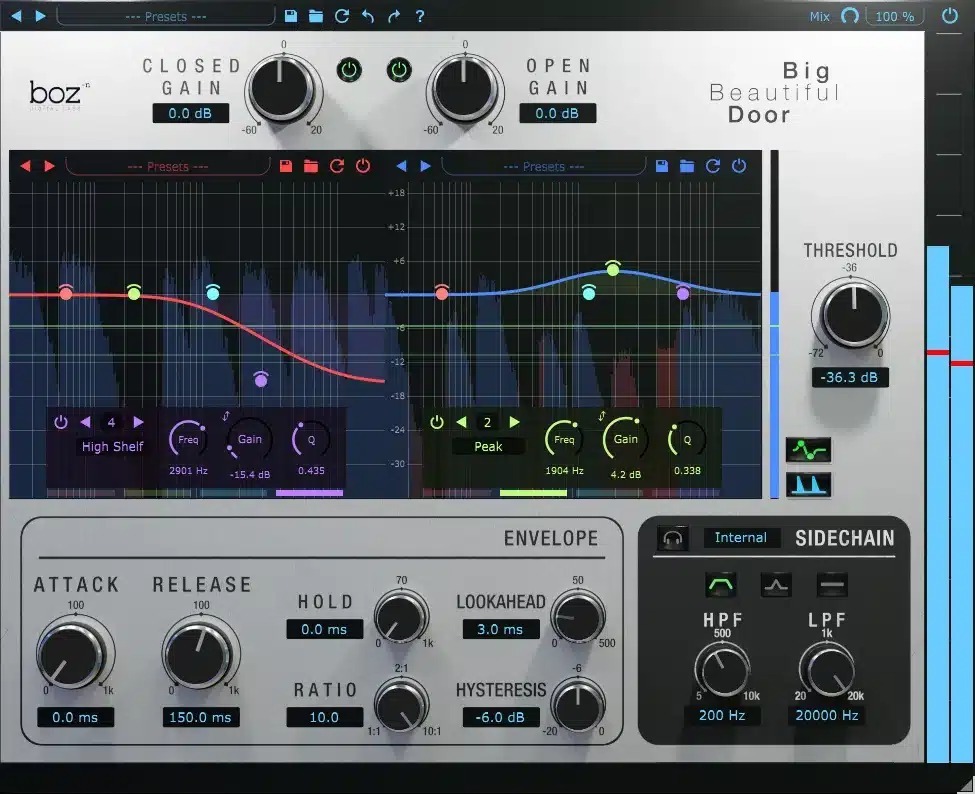The width and height of the screenshot is (975, 794).
Task: Click the Attack 0.0 ms value field
Action: coord(76,717)
